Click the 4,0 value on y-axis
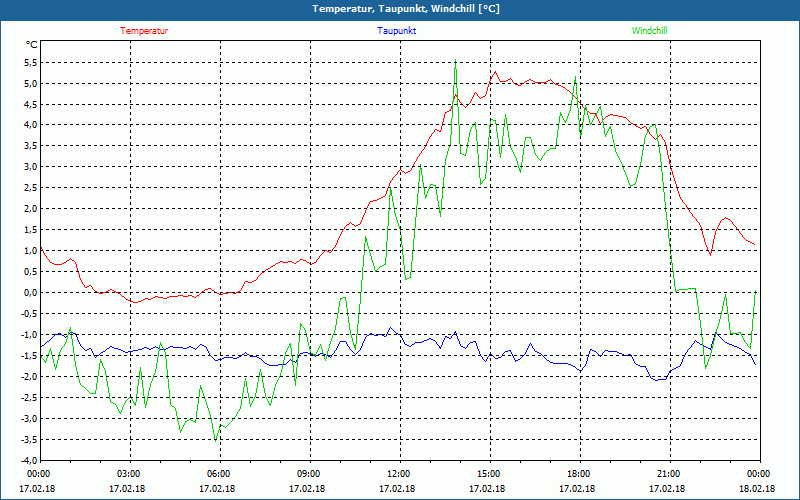 tap(31, 125)
